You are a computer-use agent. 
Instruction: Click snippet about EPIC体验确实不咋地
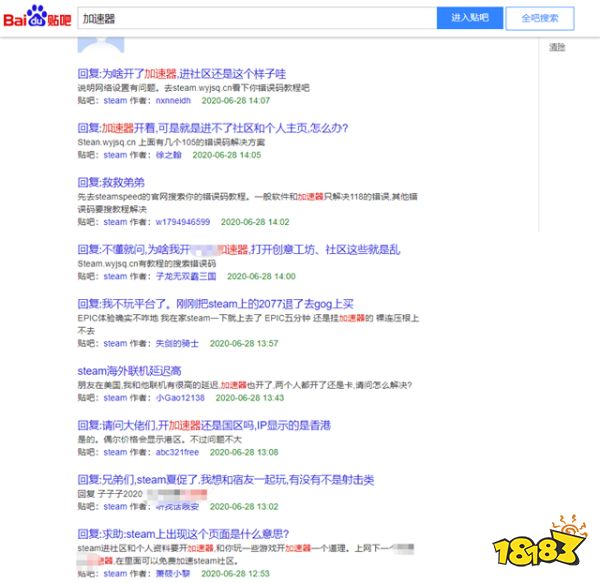(x=248, y=324)
